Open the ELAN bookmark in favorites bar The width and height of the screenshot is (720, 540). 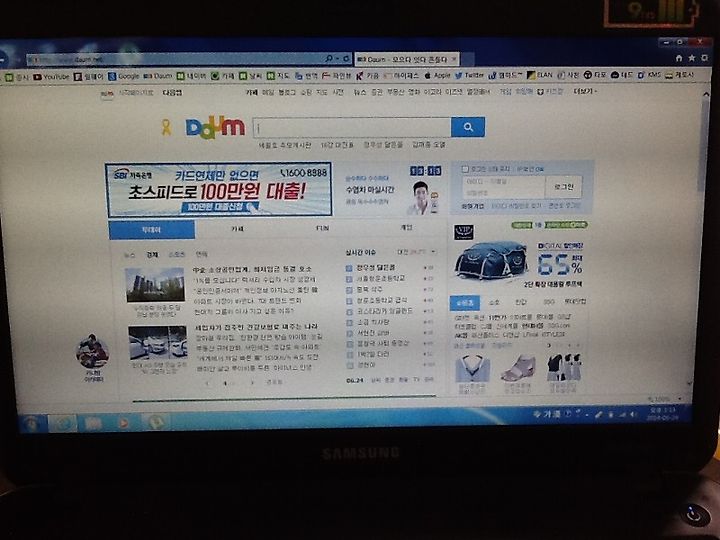[540, 75]
